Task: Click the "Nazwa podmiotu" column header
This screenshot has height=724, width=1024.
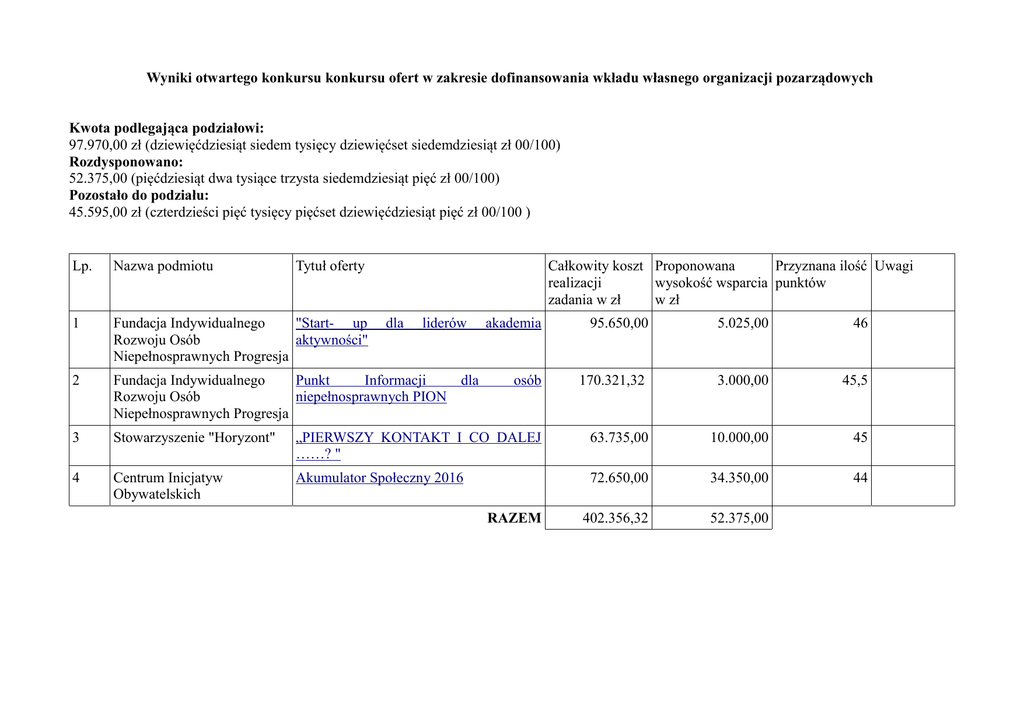Action: click(x=163, y=266)
